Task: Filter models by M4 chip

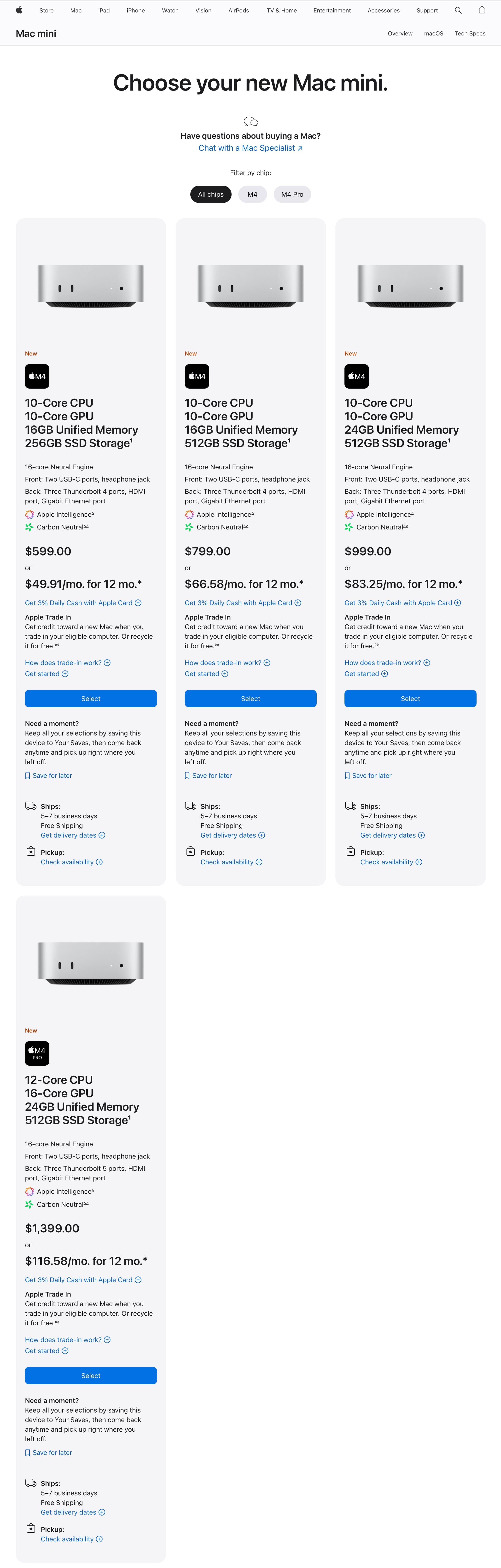Action: click(252, 194)
